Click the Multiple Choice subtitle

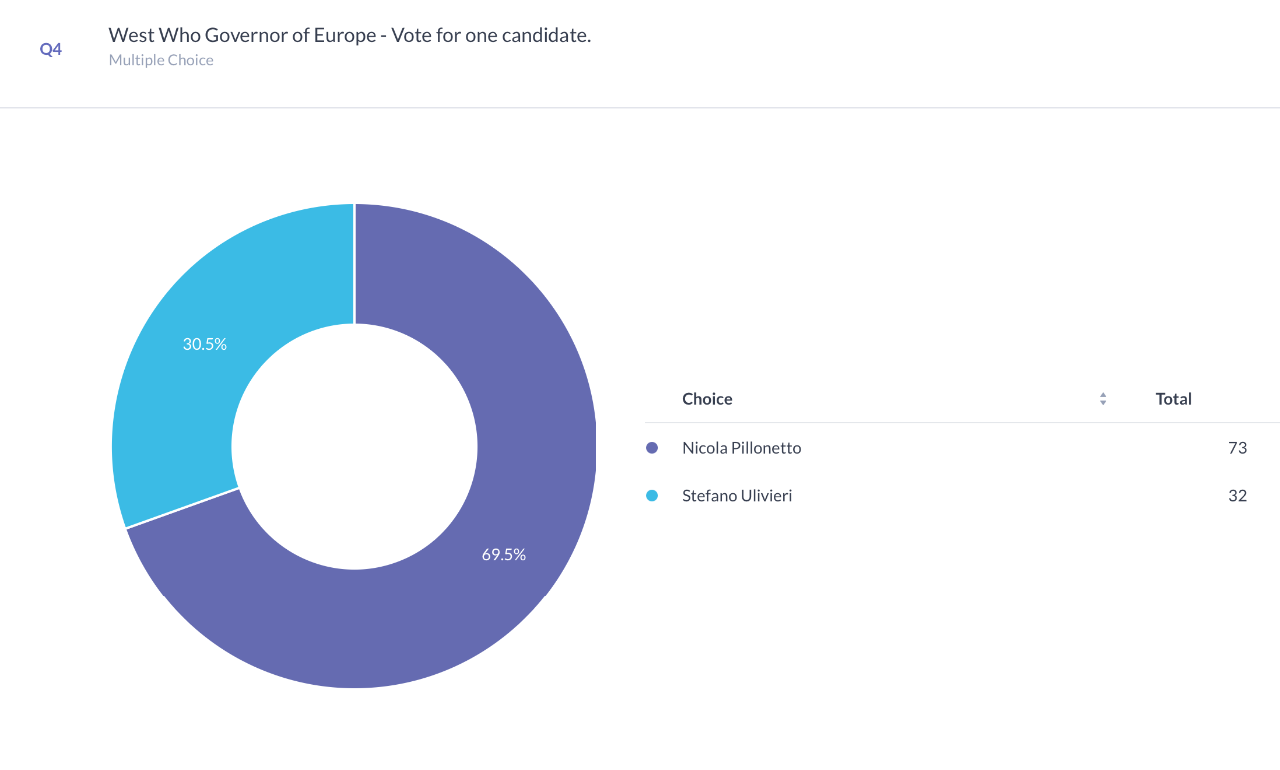coord(161,60)
